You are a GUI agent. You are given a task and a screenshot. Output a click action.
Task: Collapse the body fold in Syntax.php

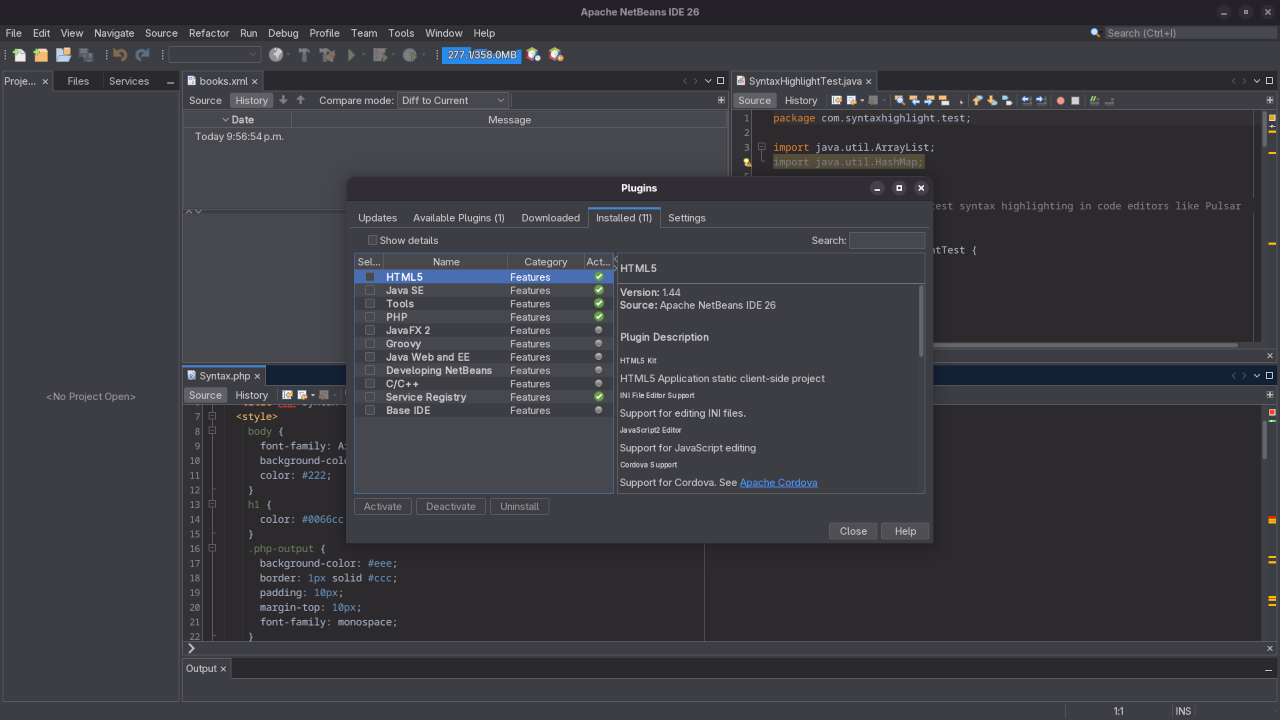(x=212, y=431)
